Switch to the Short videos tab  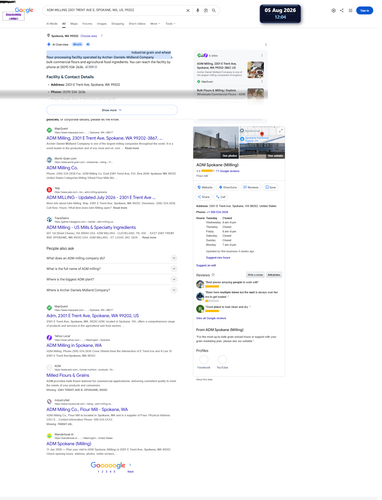point(137,24)
